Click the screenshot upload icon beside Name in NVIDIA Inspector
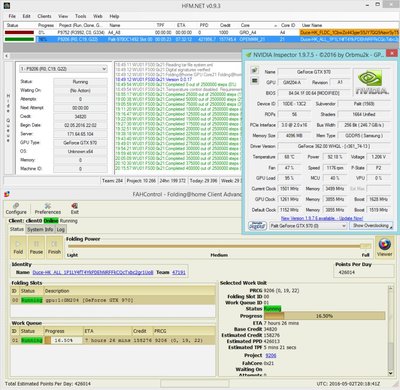400x390 pixels. (255, 70)
